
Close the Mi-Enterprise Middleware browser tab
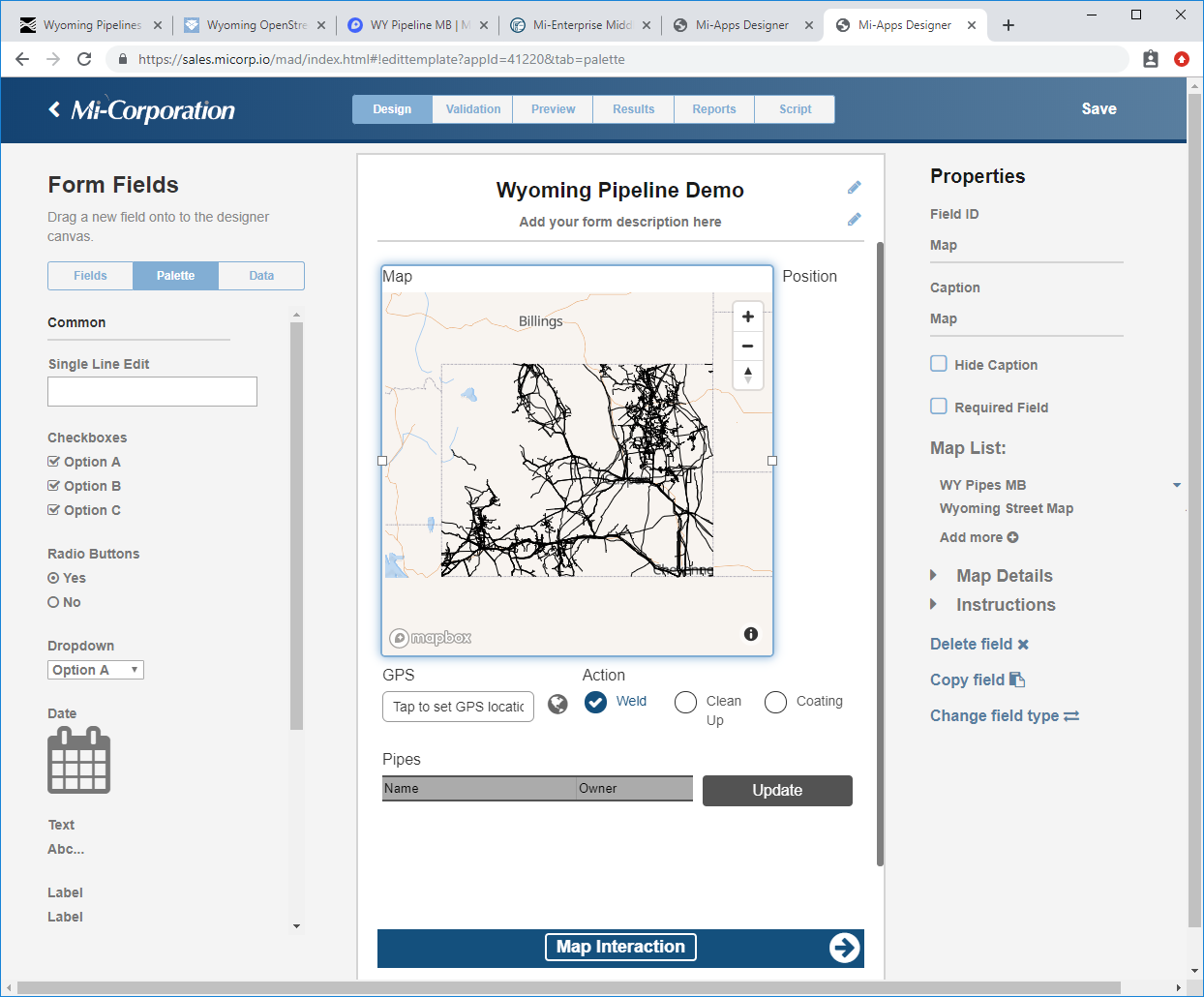pos(647,25)
